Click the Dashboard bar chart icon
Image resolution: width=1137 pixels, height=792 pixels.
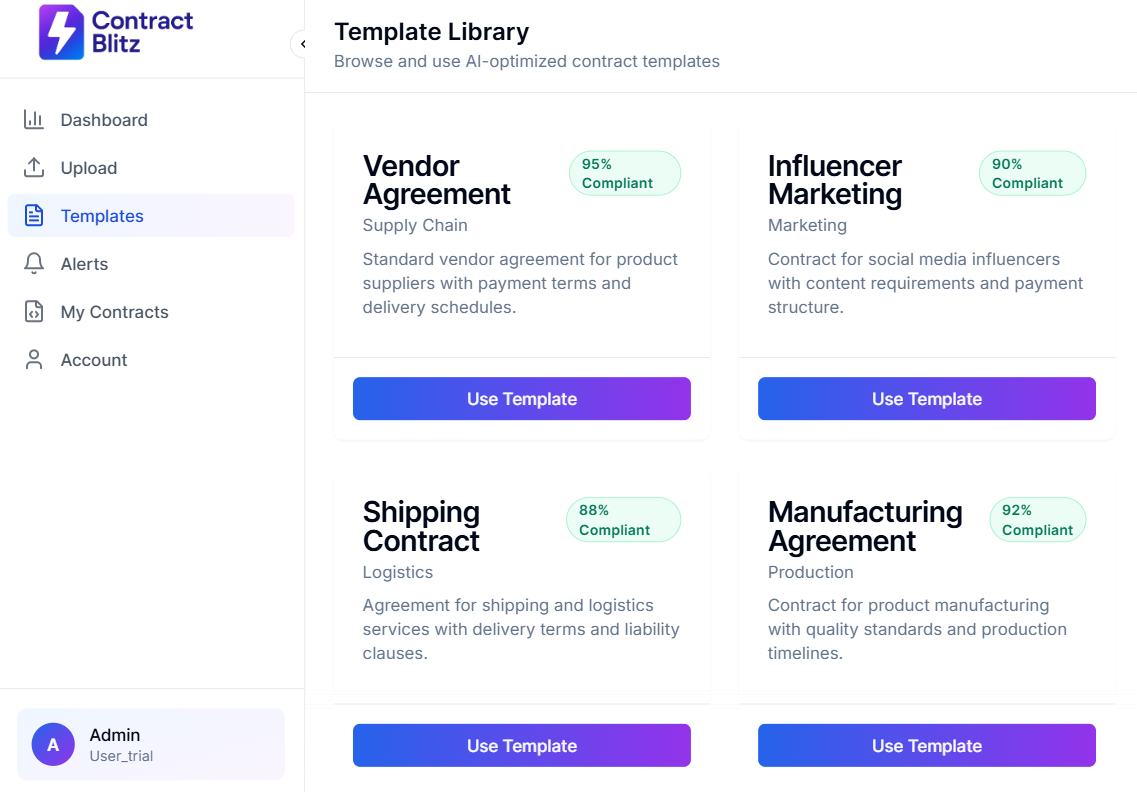tap(34, 120)
